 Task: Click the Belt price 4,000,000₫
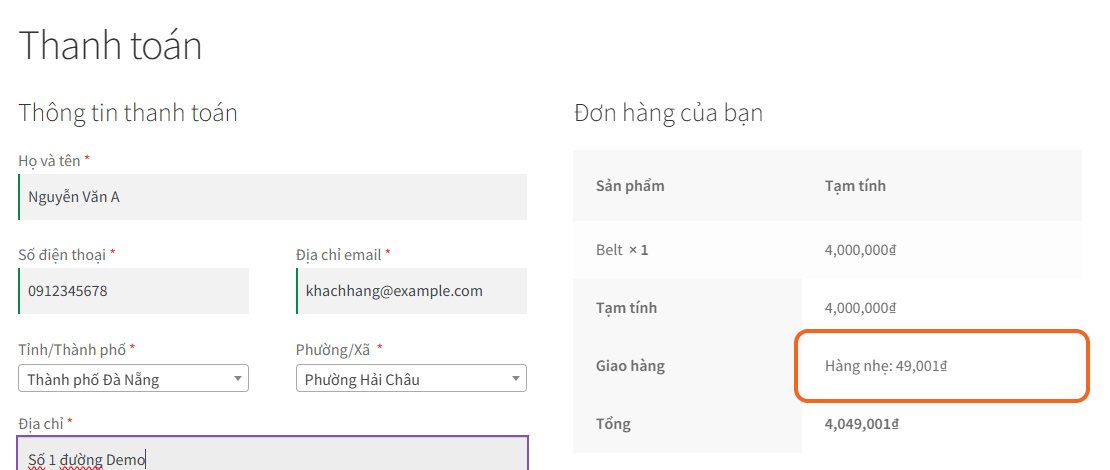tap(861, 250)
